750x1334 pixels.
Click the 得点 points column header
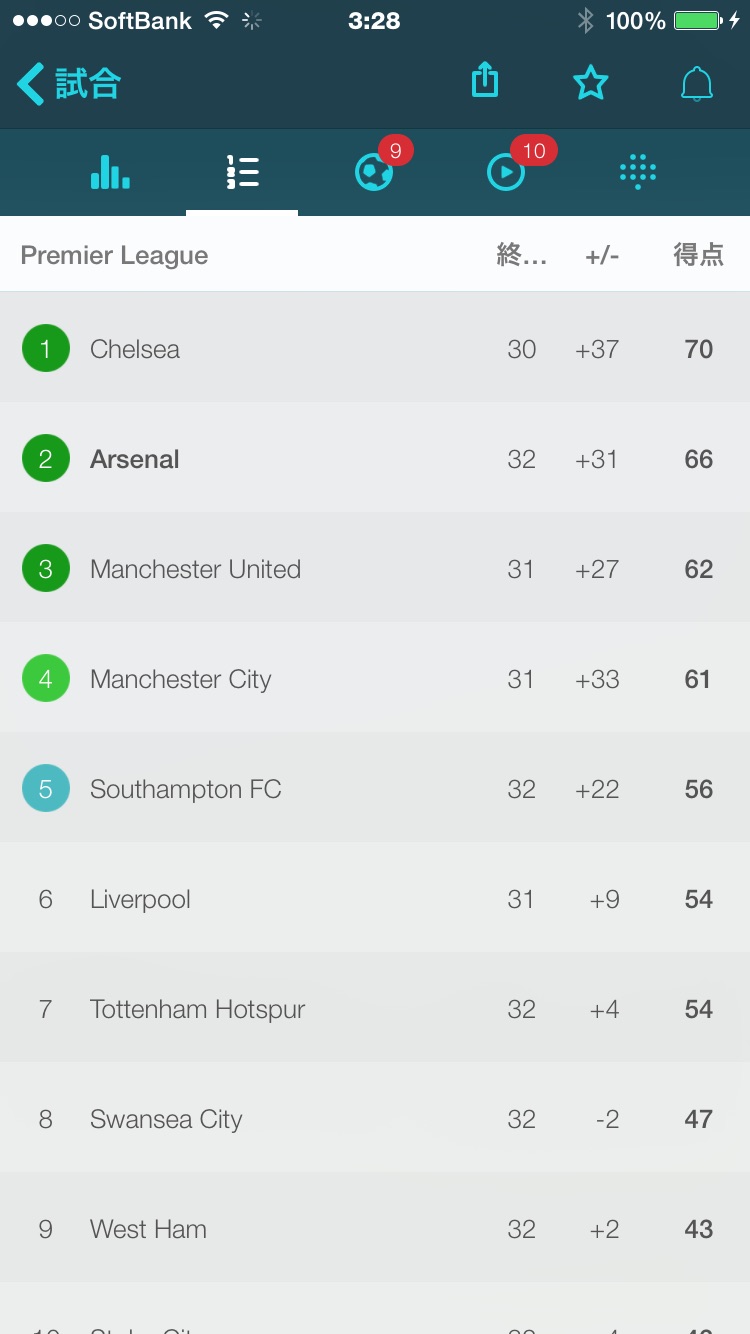click(x=698, y=255)
